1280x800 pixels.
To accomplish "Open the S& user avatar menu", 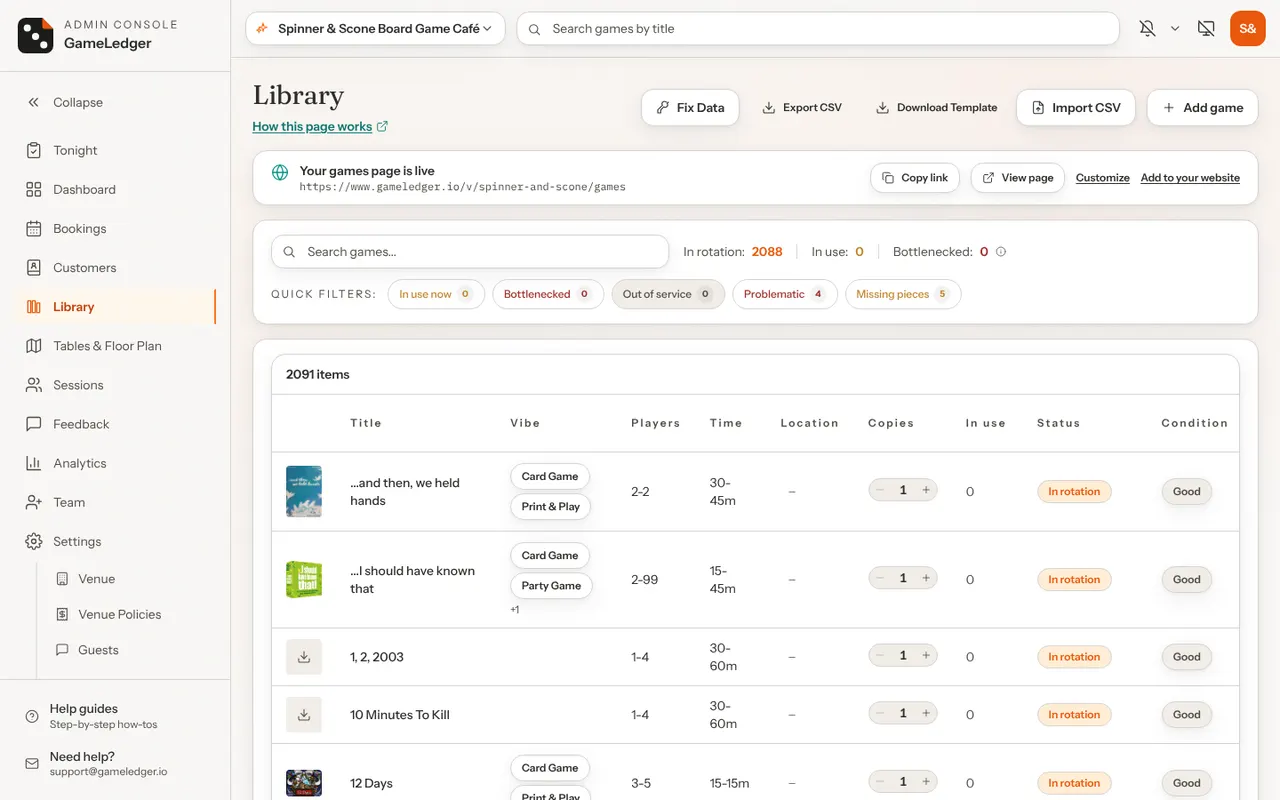I will (1248, 29).
